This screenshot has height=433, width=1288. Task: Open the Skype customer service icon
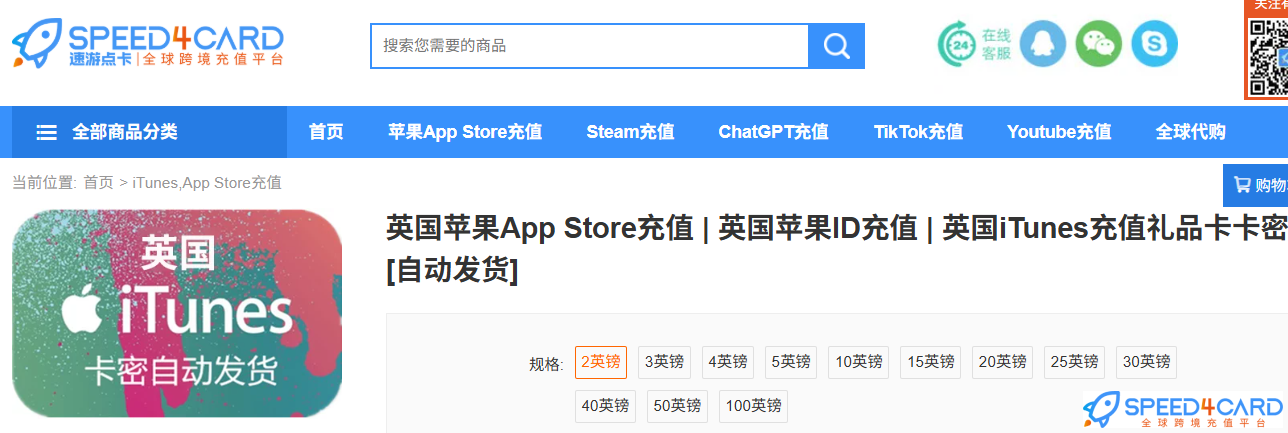point(1155,44)
